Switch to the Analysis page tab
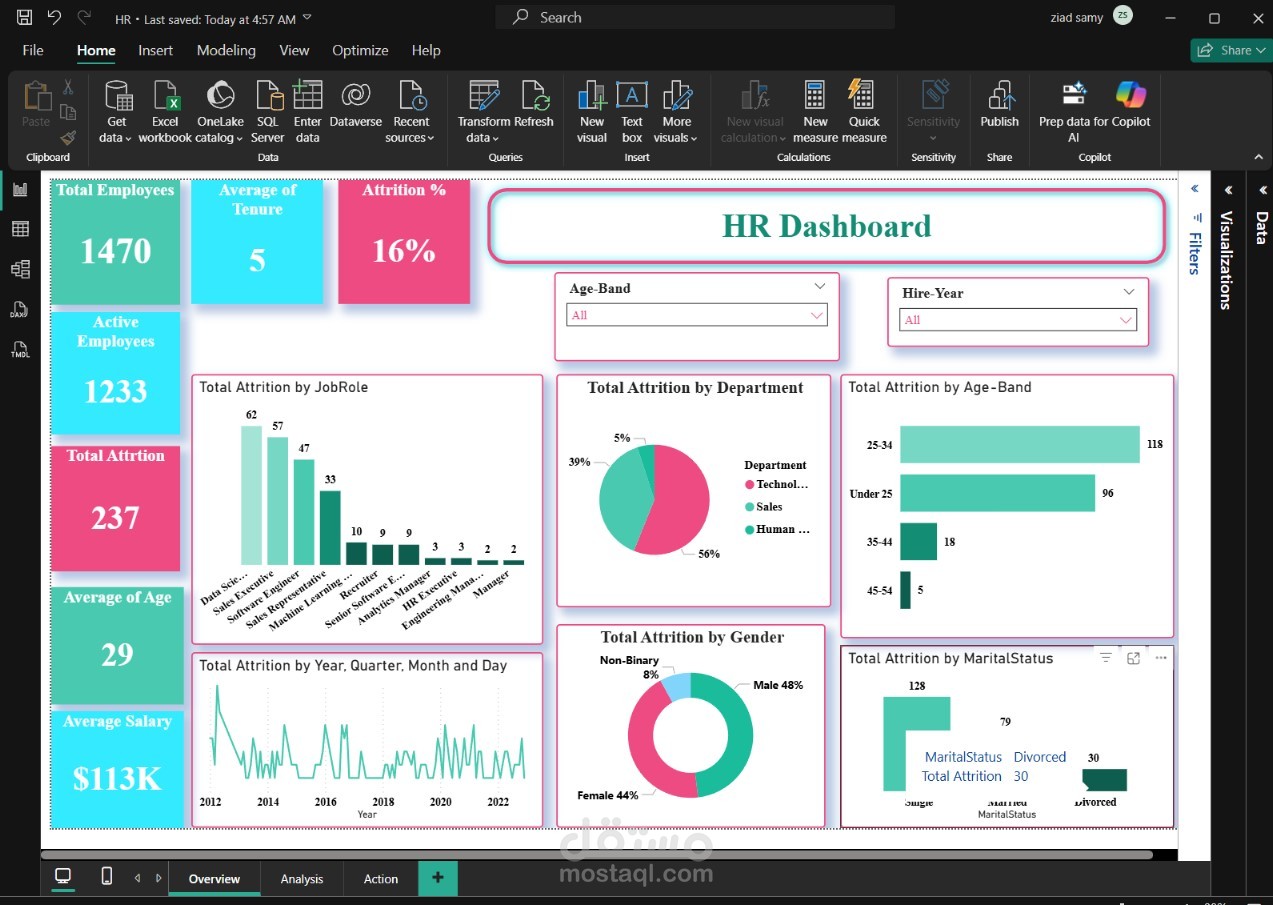The height and width of the screenshot is (905, 1273). coord(302,879)
